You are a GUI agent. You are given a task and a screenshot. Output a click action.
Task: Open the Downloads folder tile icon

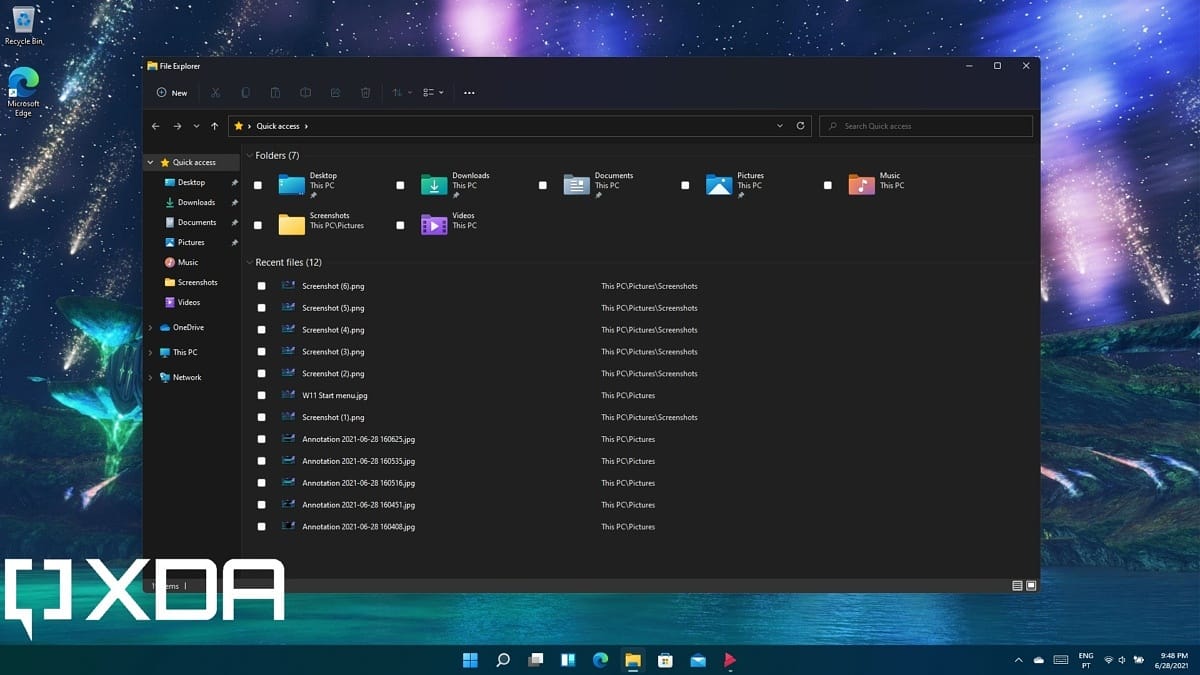click(x=434, y=185)
